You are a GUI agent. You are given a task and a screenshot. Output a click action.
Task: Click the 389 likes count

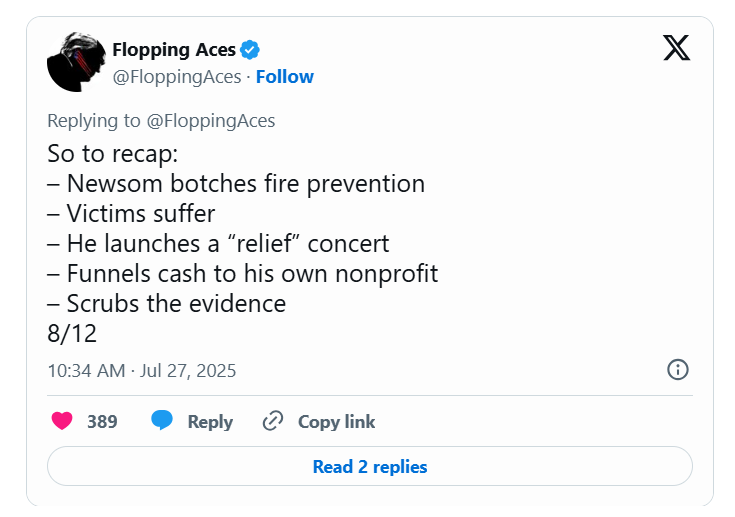point(102,422)
